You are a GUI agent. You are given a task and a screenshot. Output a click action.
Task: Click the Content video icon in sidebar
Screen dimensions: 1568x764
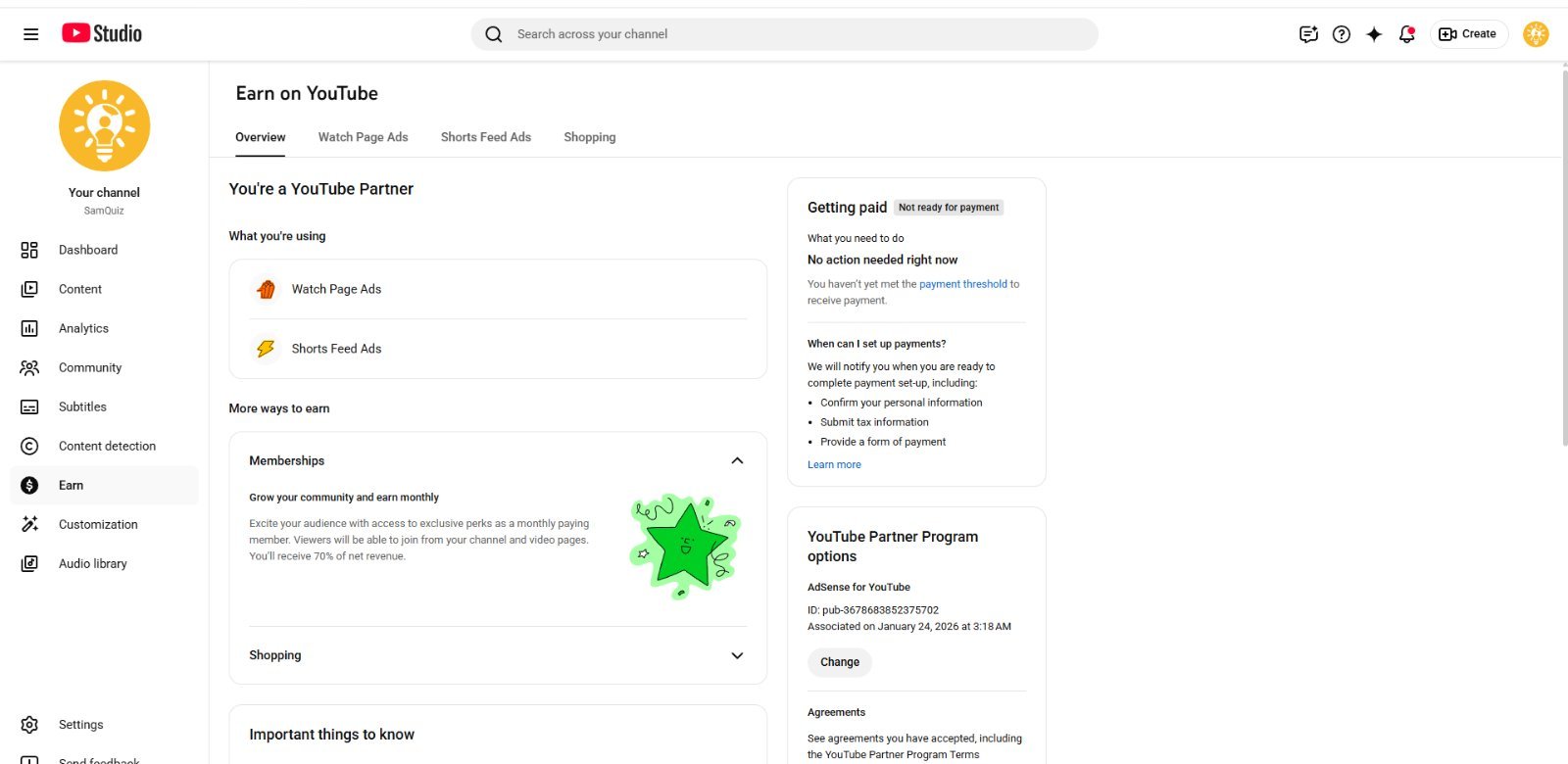point(29,289)
